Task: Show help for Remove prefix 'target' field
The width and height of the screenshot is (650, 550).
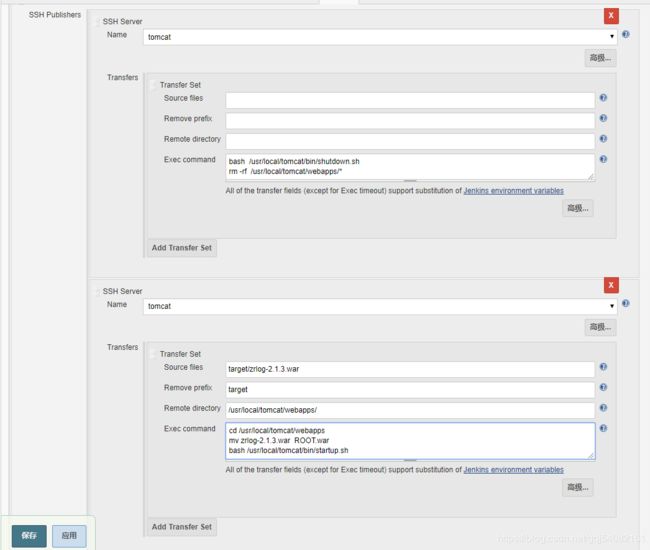Action: 603,387
